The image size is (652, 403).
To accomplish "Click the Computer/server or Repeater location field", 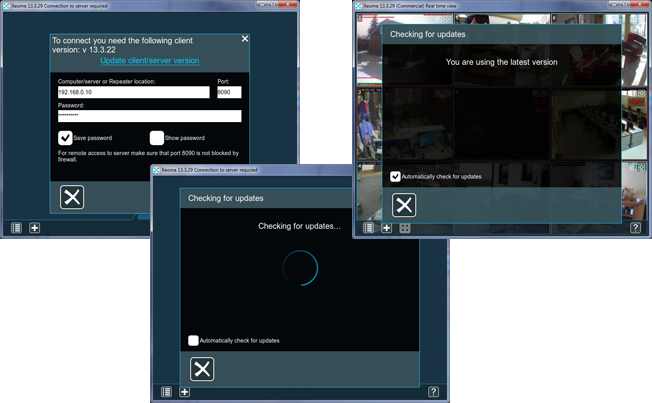I will [133, 92].
